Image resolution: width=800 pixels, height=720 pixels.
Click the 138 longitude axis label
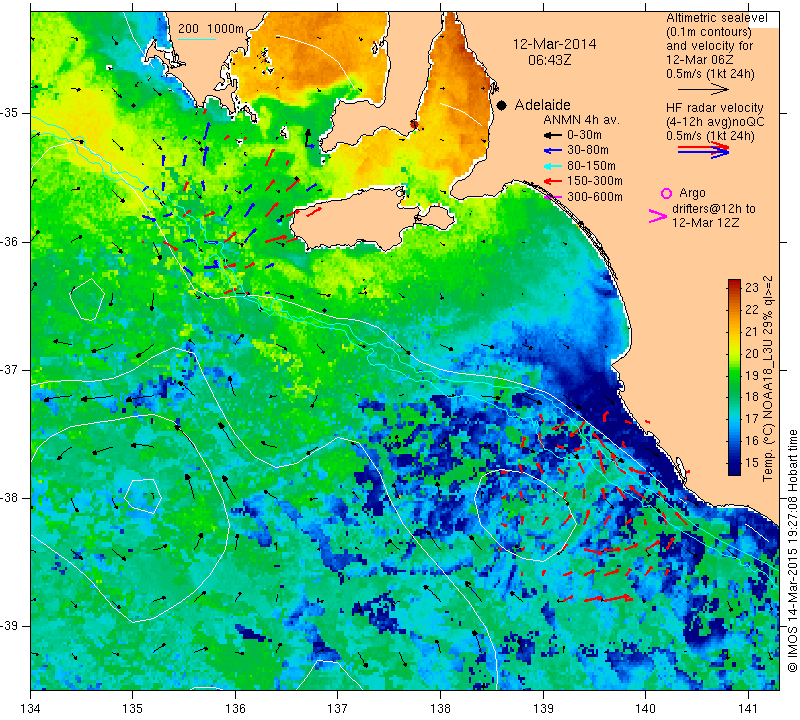pyautogui.click(x=440, y=709)
